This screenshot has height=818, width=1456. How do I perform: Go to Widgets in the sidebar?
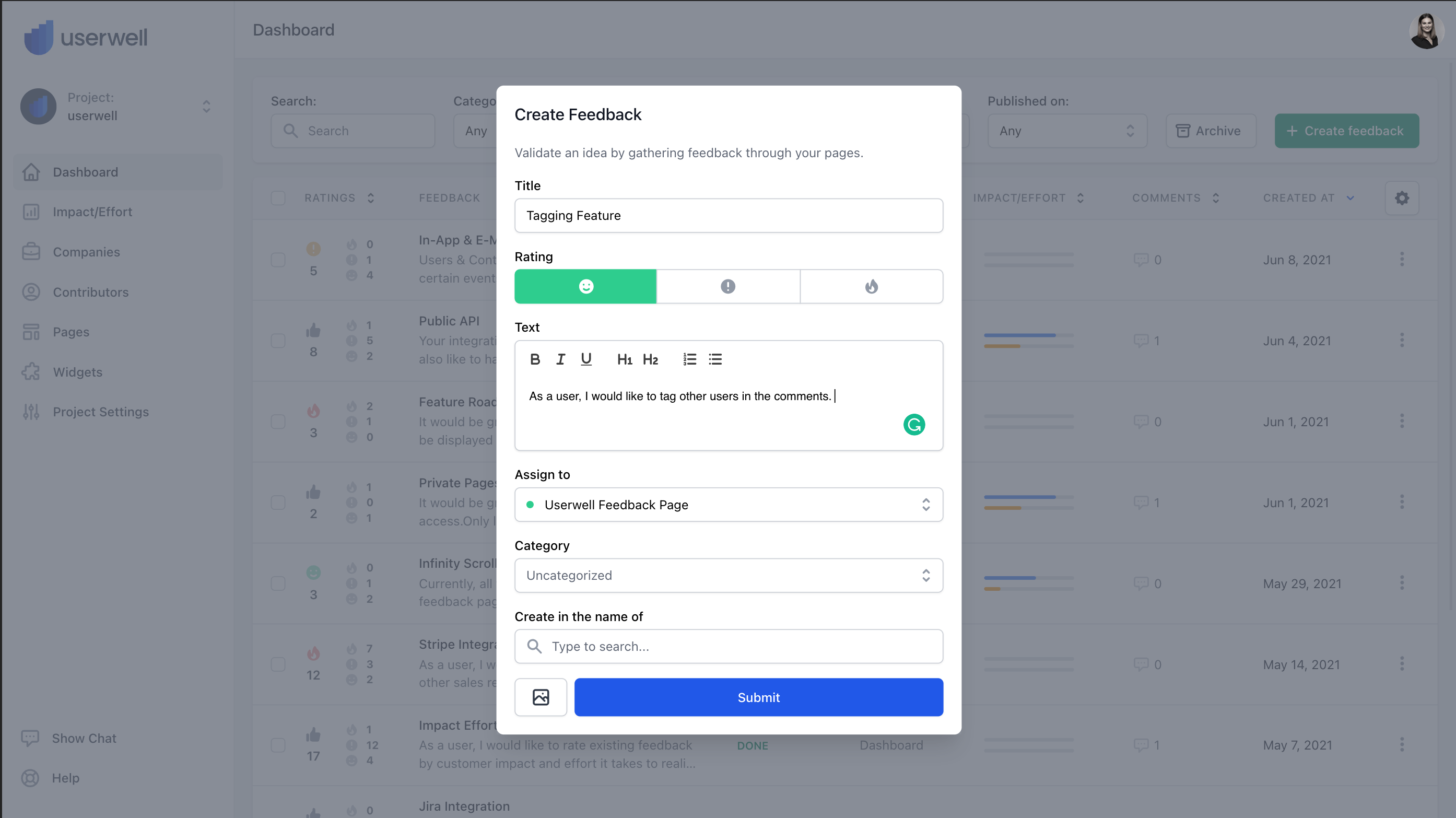(77, 372)
